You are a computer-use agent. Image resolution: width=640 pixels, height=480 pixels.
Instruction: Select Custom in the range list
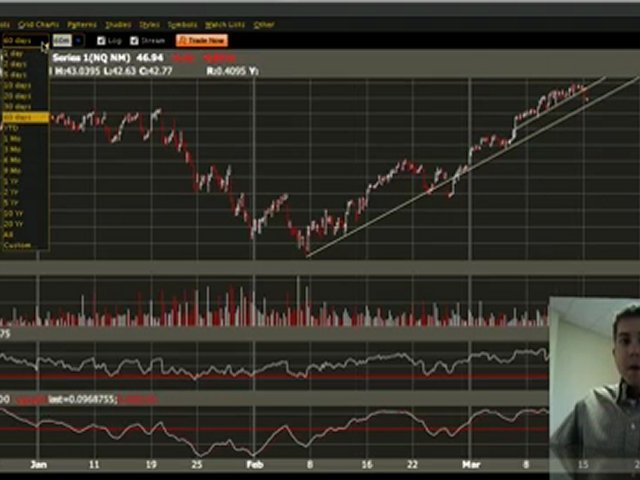(25, 245)
